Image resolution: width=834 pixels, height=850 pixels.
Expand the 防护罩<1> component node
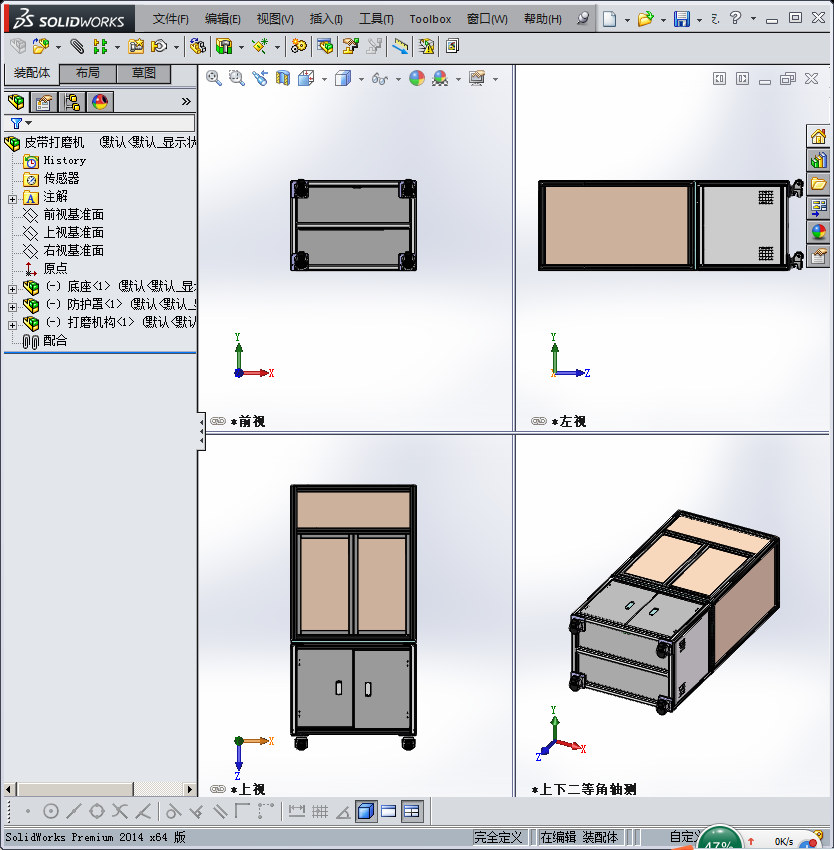tap(12, 307)
